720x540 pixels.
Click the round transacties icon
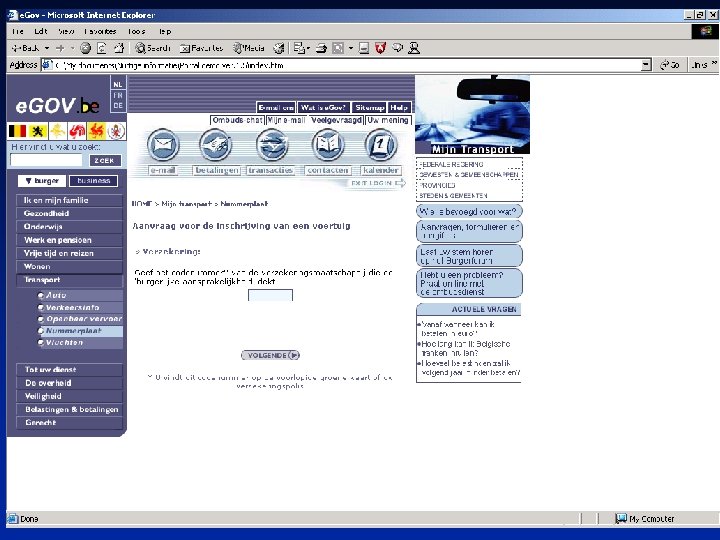pos(272,145)
